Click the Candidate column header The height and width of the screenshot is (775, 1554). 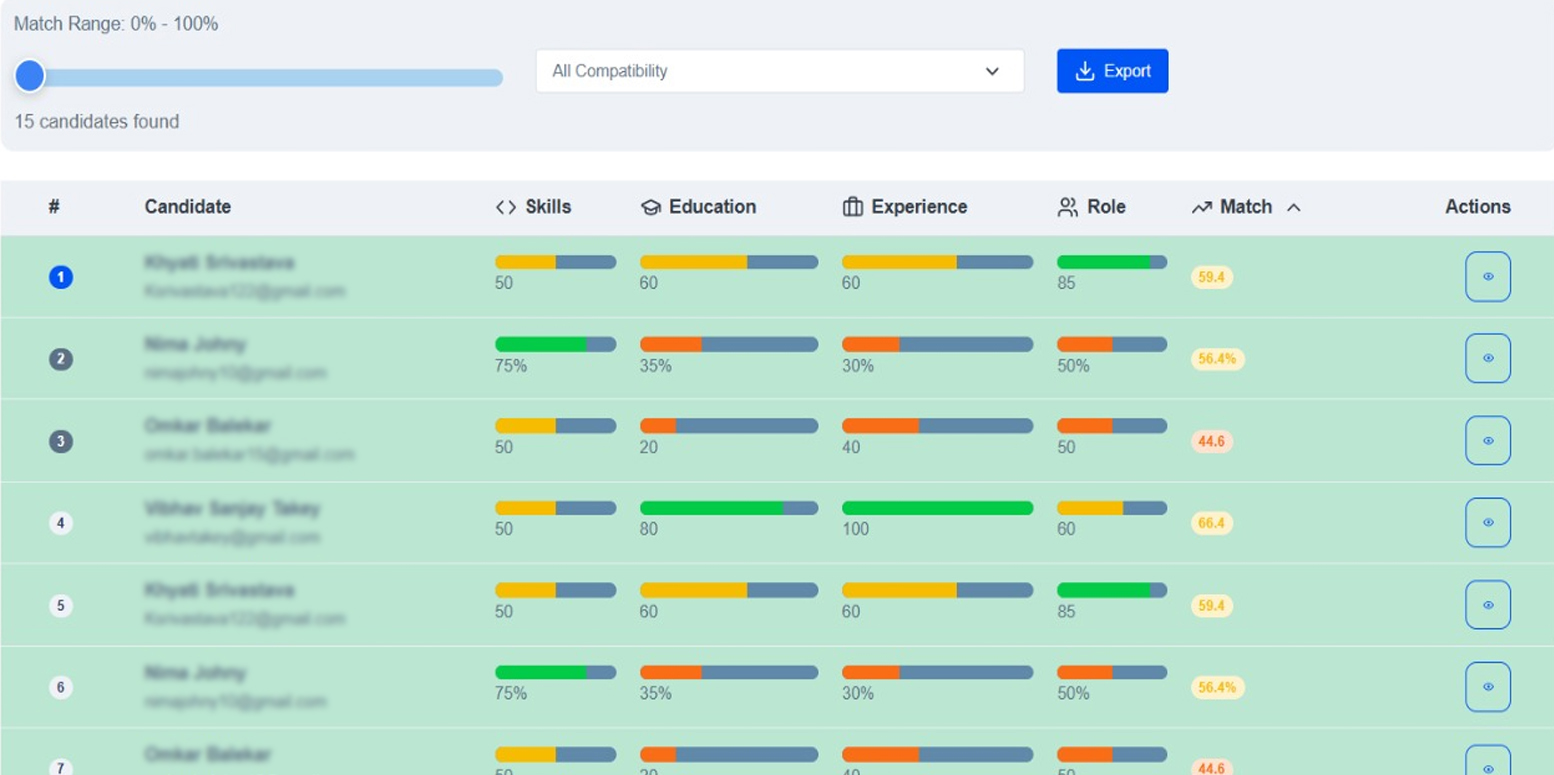pos(187,207)
